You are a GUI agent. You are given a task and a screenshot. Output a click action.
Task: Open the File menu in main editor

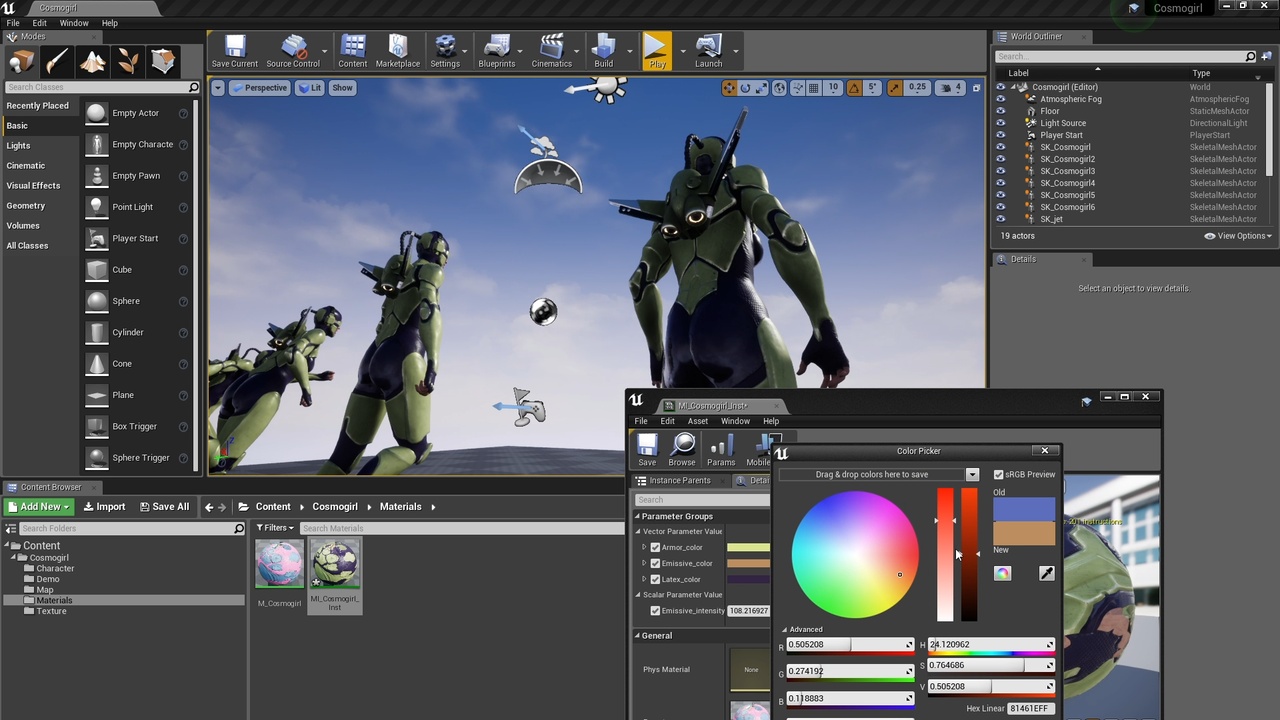[x=13, y=23]
